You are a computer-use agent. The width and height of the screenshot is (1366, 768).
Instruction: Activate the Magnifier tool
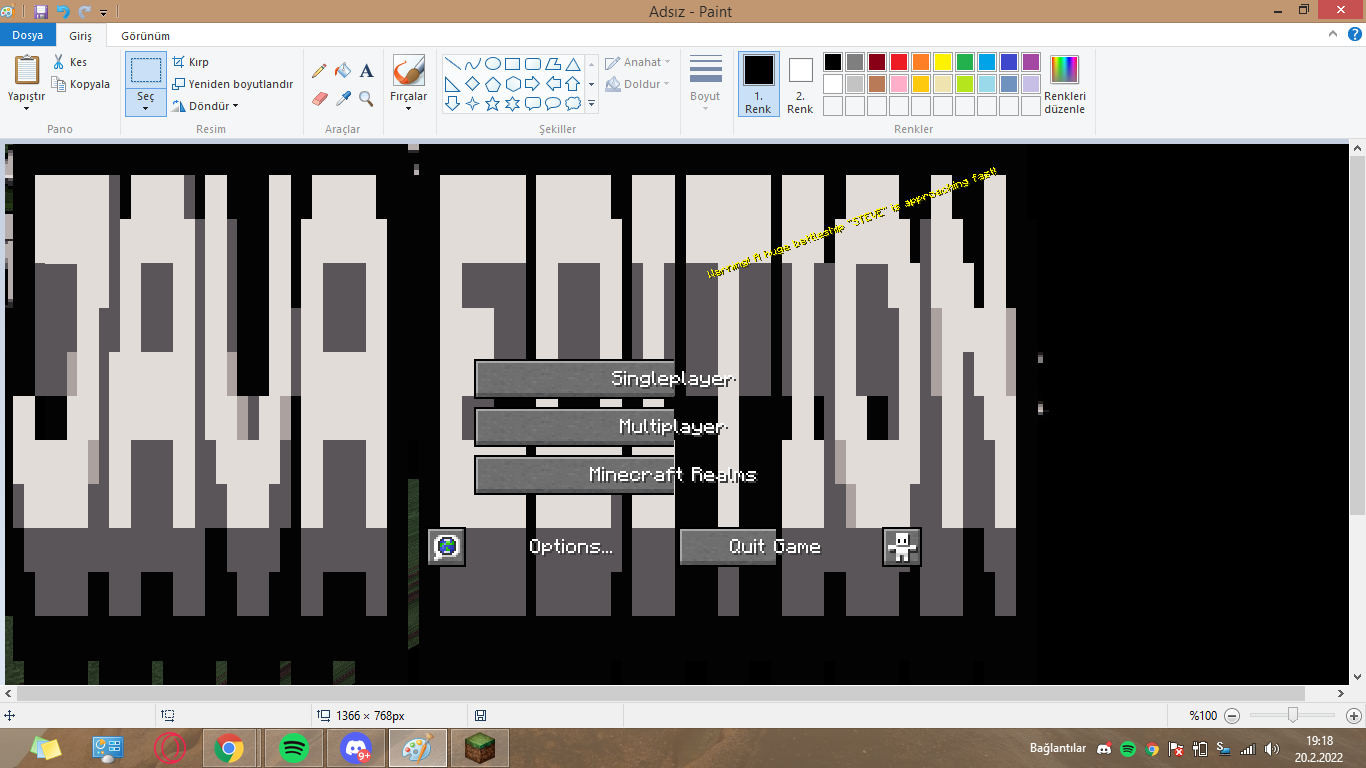pyautogui.click(x=367, y=98)
